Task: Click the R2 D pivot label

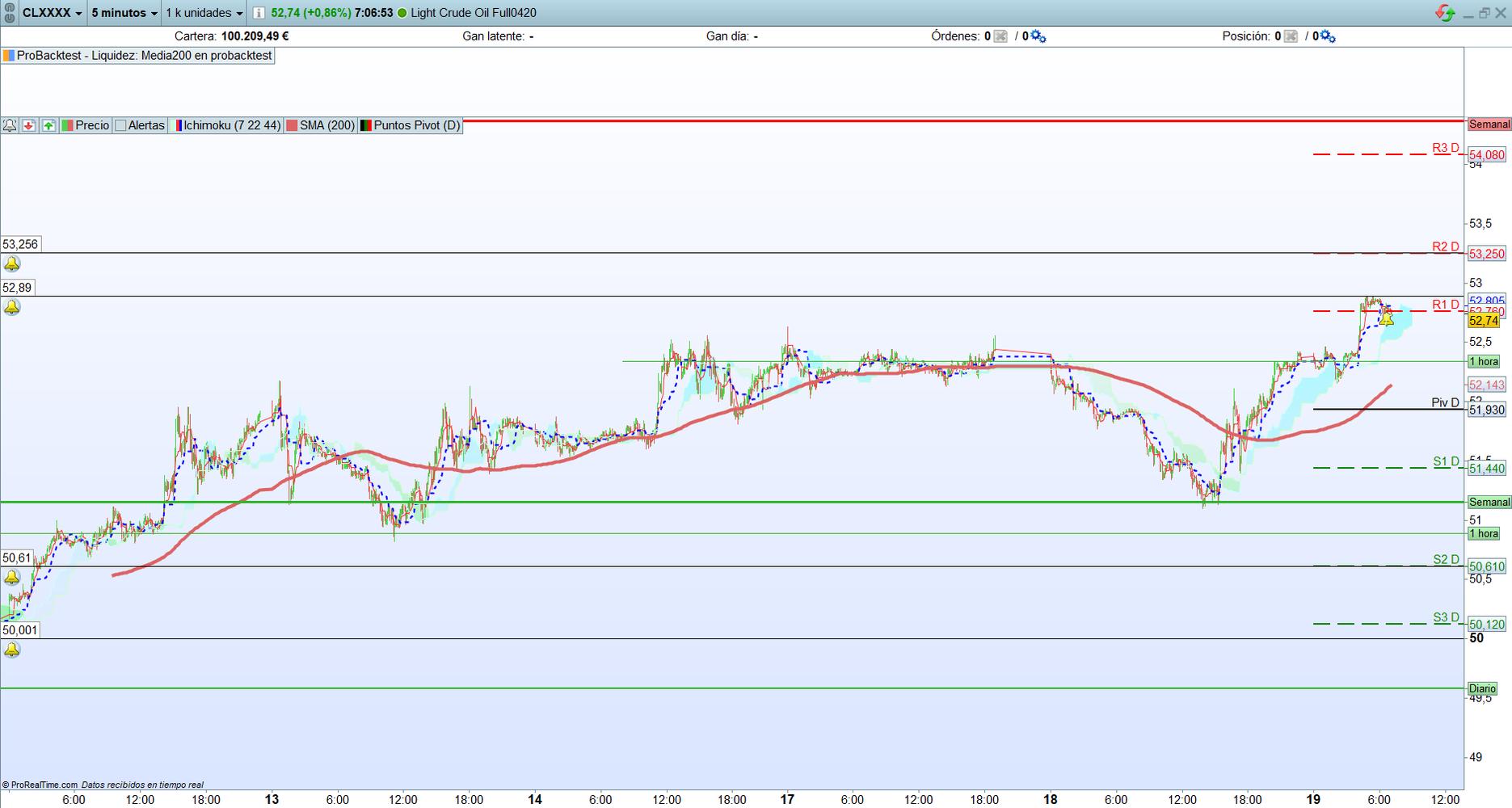Action: (x=1446, y=247)
